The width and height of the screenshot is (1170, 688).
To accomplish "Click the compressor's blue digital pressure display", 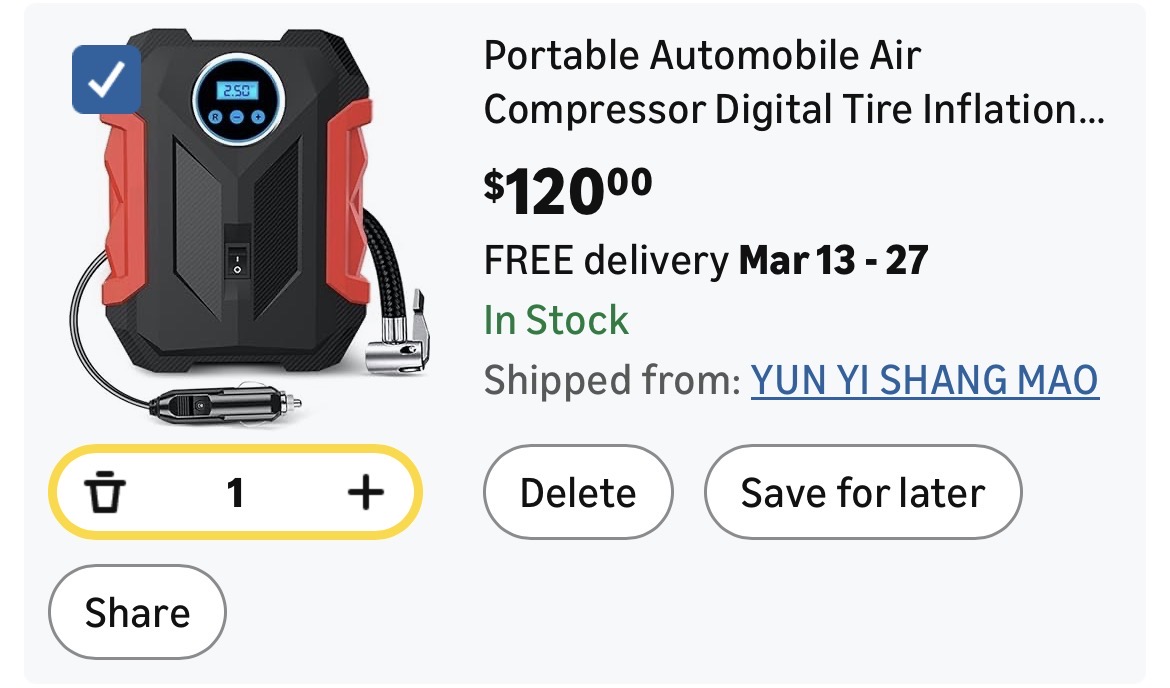I will tap(239, 91).
